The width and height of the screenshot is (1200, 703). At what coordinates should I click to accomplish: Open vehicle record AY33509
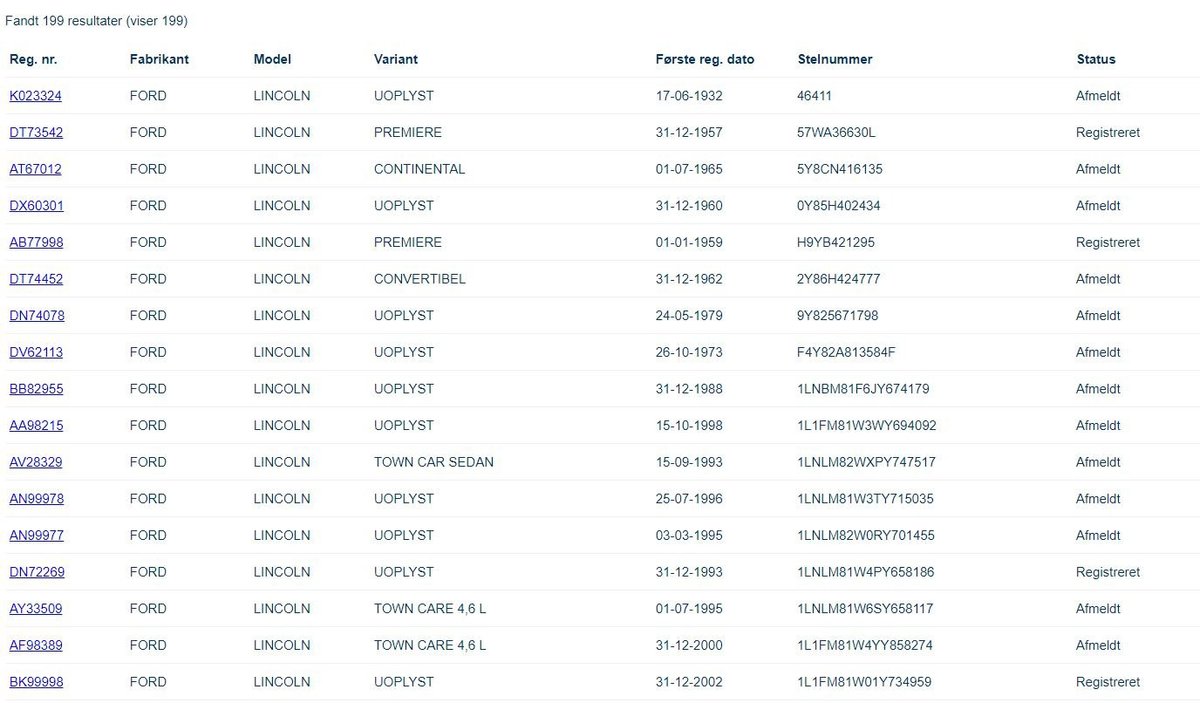[x=36, y=609]
